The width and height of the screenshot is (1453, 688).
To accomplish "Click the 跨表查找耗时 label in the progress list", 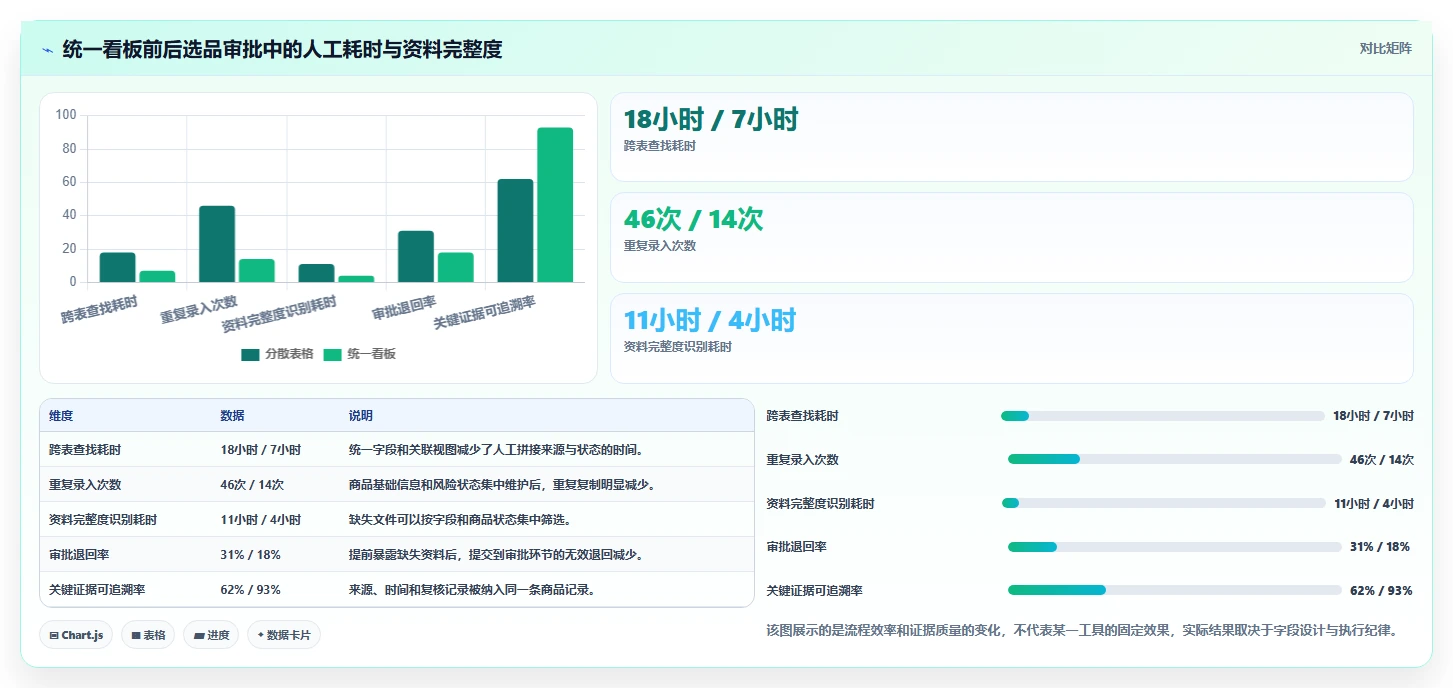I will click(802, 416).
